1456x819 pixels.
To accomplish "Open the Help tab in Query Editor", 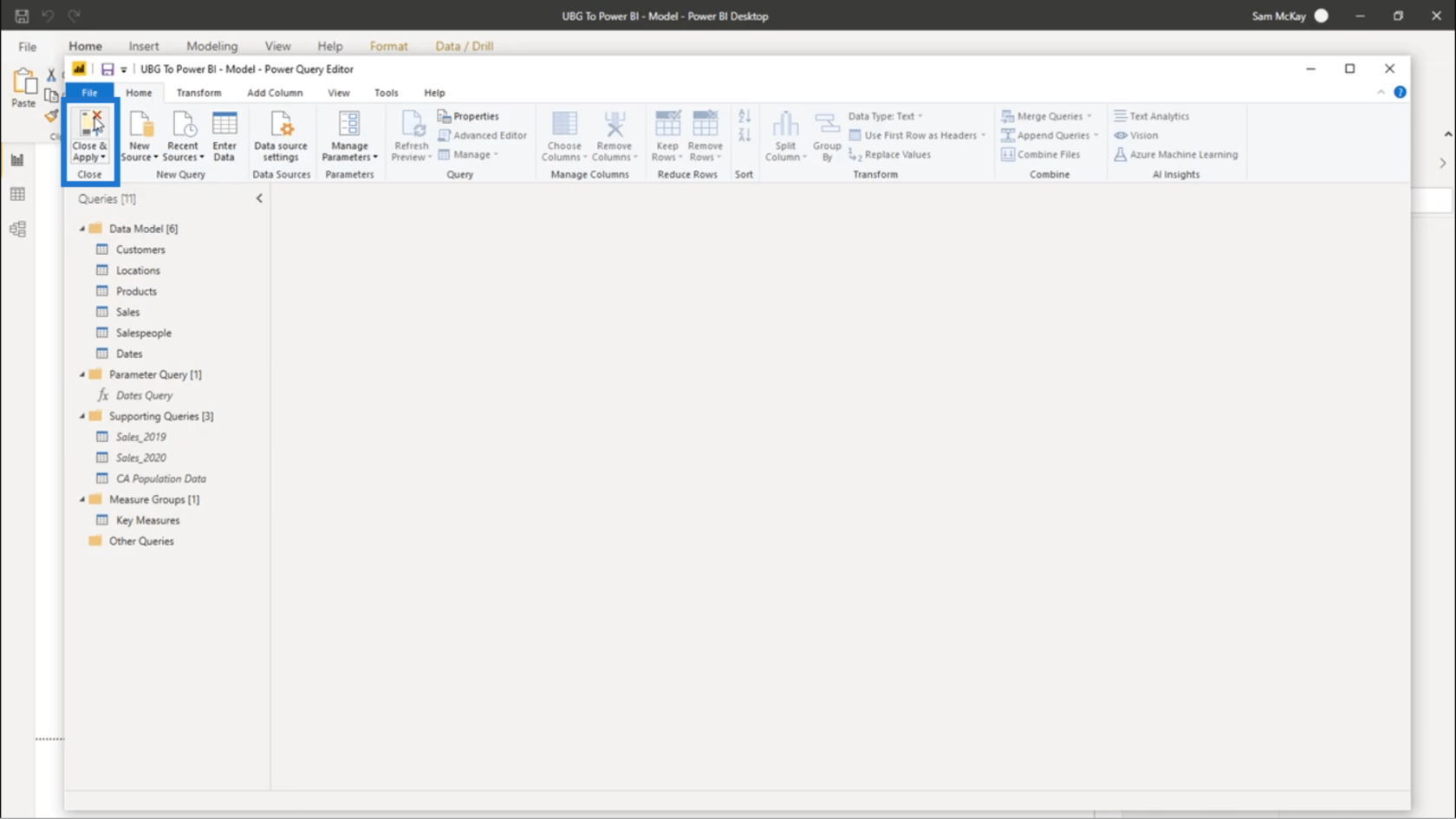I will (434, 93).
